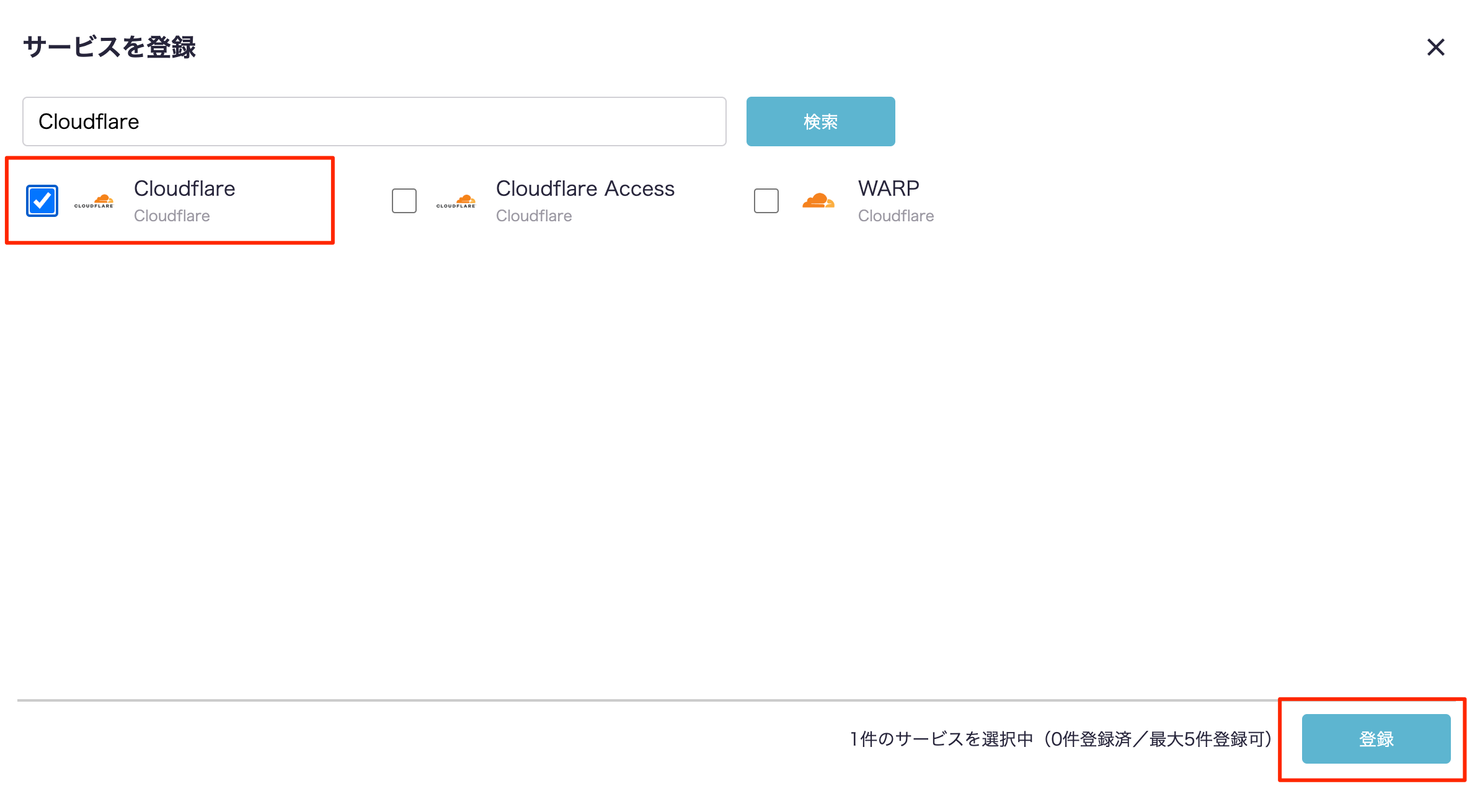Select the Cloudflare service name label
This screenshot has width=1467, height=812.
pyautogui.click(x=185, y=188)
